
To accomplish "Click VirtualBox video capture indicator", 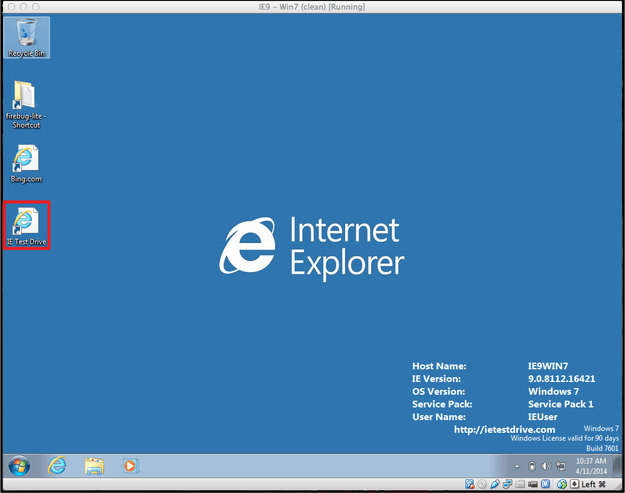I will point(533,484).
